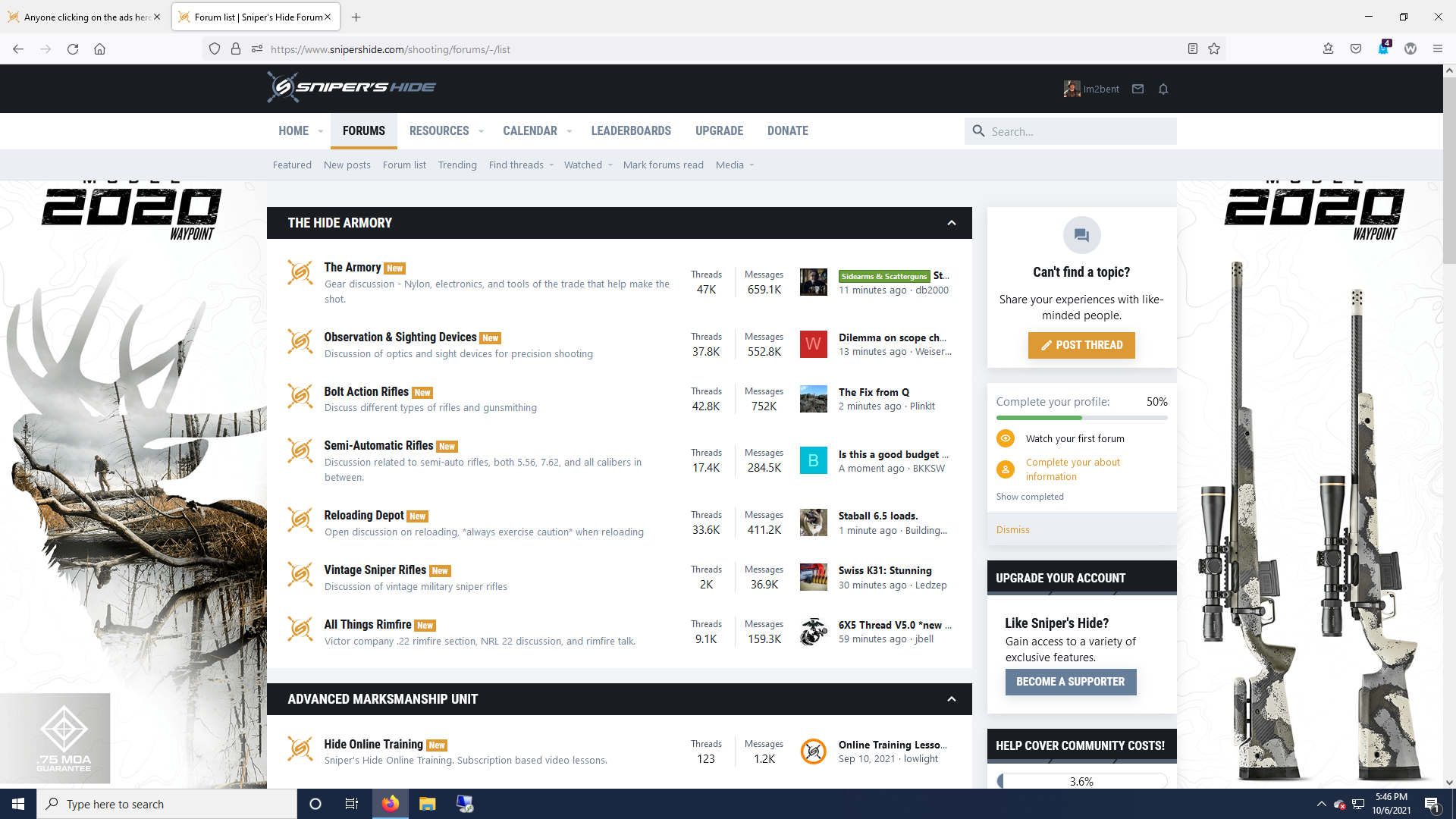Bookmark this page with star icon
This screenshot has height=819, width=1456.
(1214, 49)
